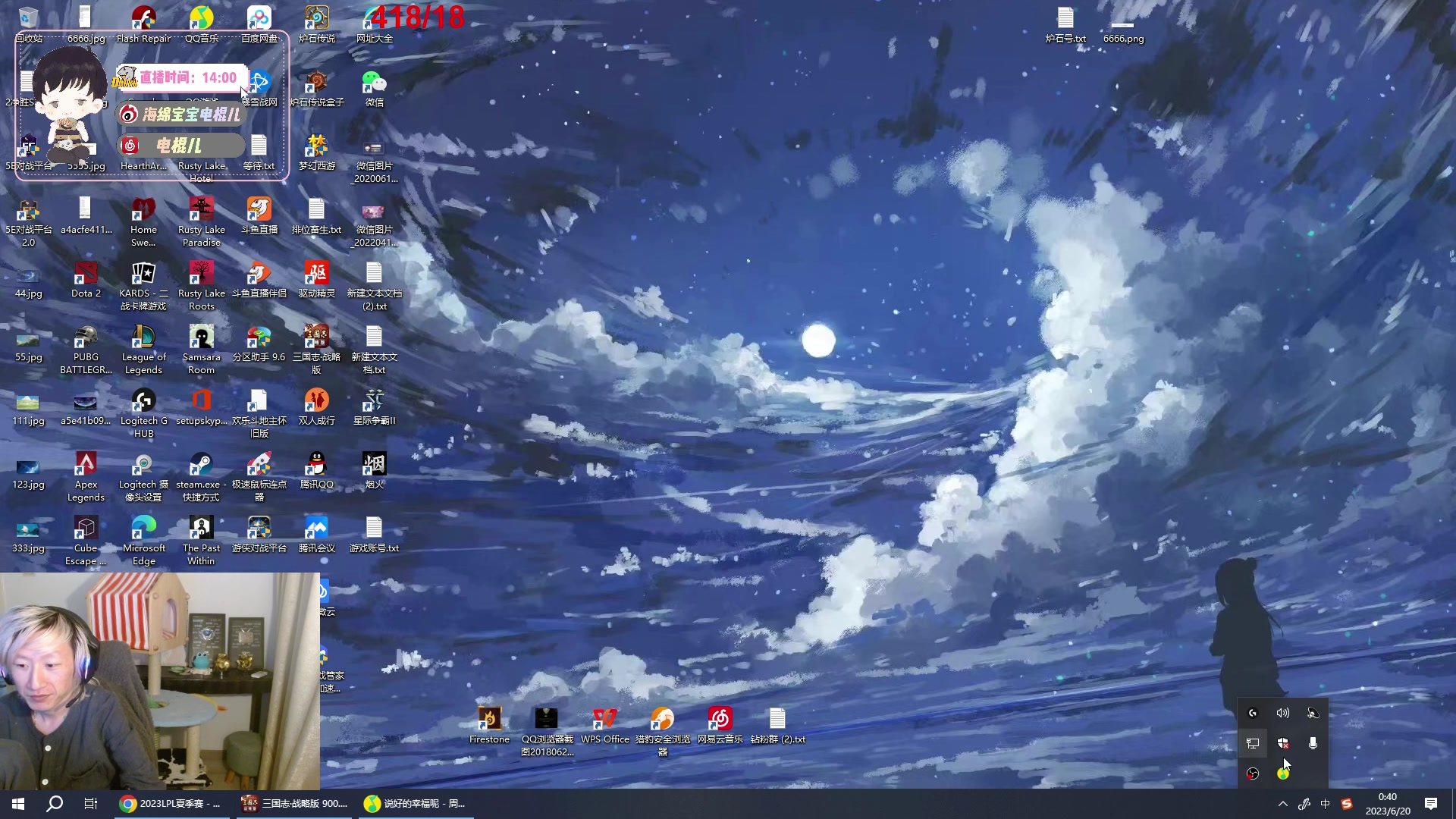Select the 烟火 game icon
The image size is (1456, 819).
click(x=375, y=470)
